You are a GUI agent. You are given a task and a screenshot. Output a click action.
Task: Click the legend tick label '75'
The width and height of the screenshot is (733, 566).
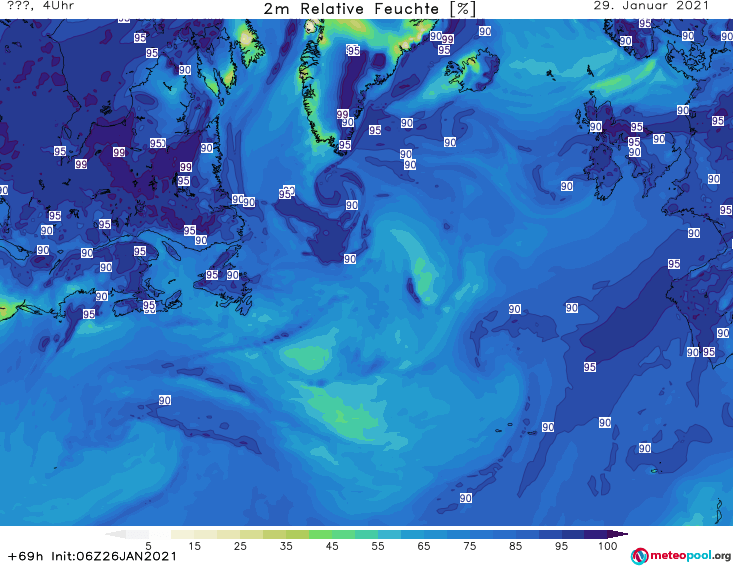click(469, 546)
